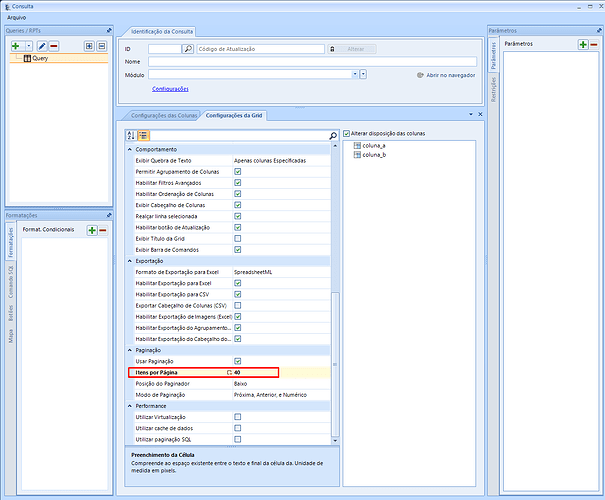This screenshot has height=500, width=605.
Task: Click the red minus delete query icon
Action: 53,46
